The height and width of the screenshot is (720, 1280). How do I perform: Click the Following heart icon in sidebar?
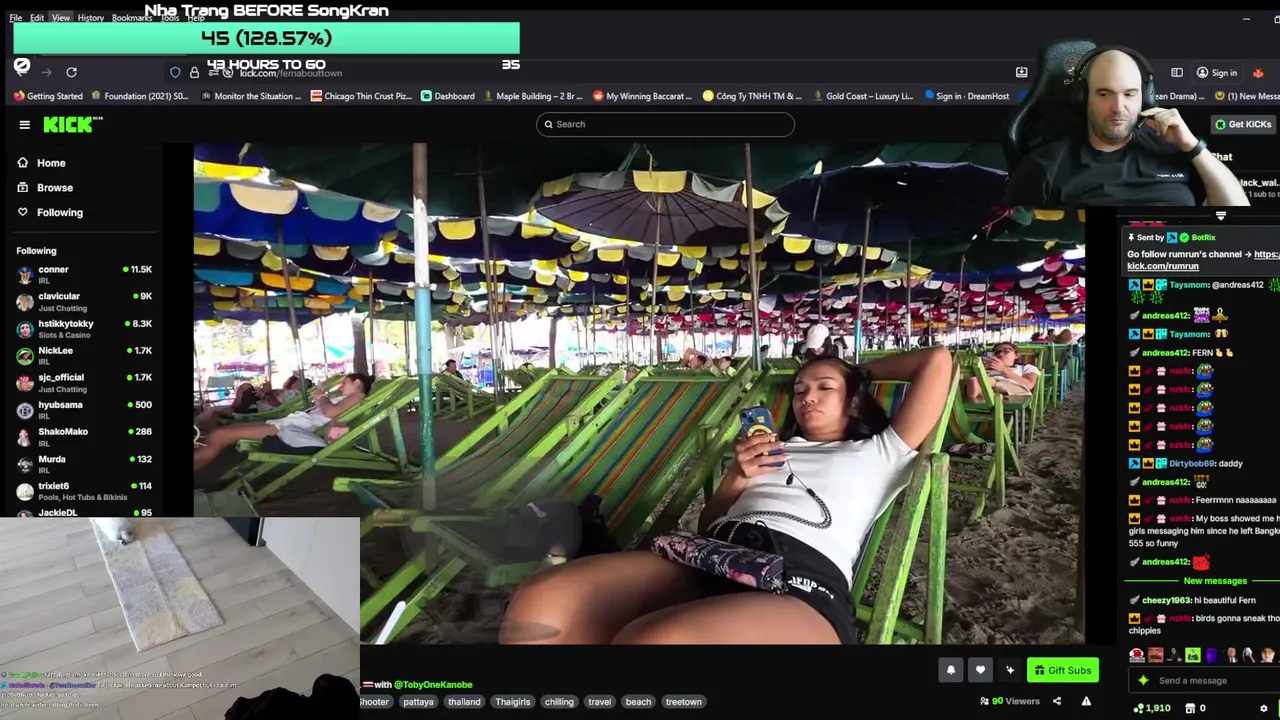click(x=22, y=212)
